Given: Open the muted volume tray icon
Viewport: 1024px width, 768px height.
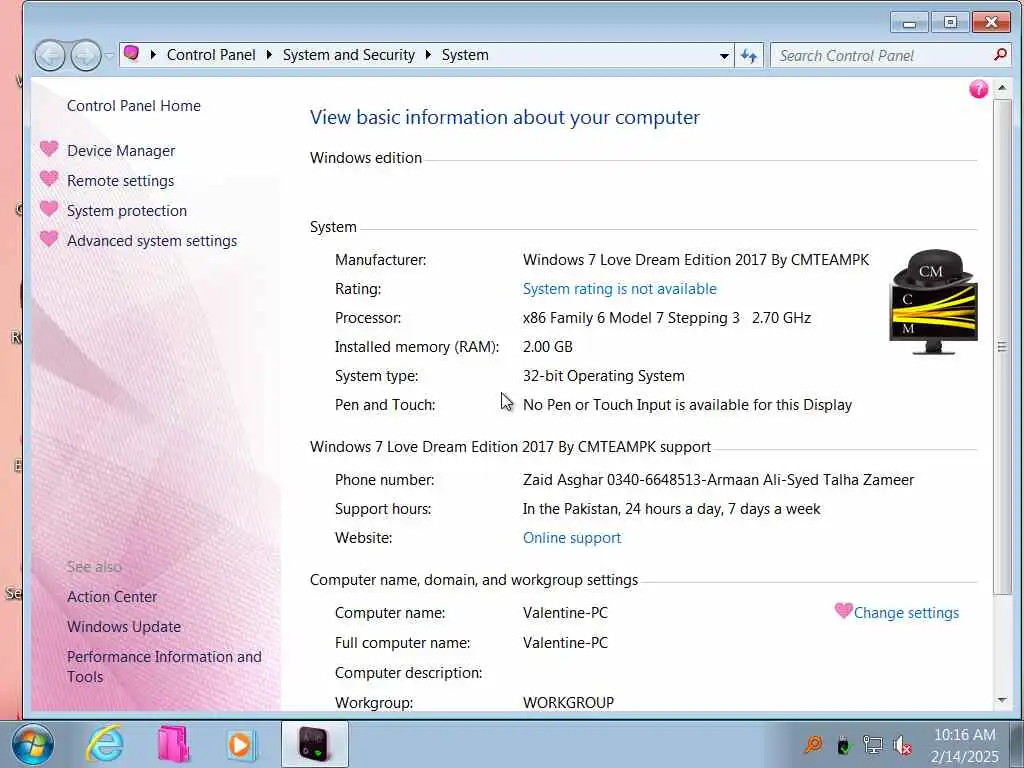Looking at the screenshot, I should tap(903, 744).
